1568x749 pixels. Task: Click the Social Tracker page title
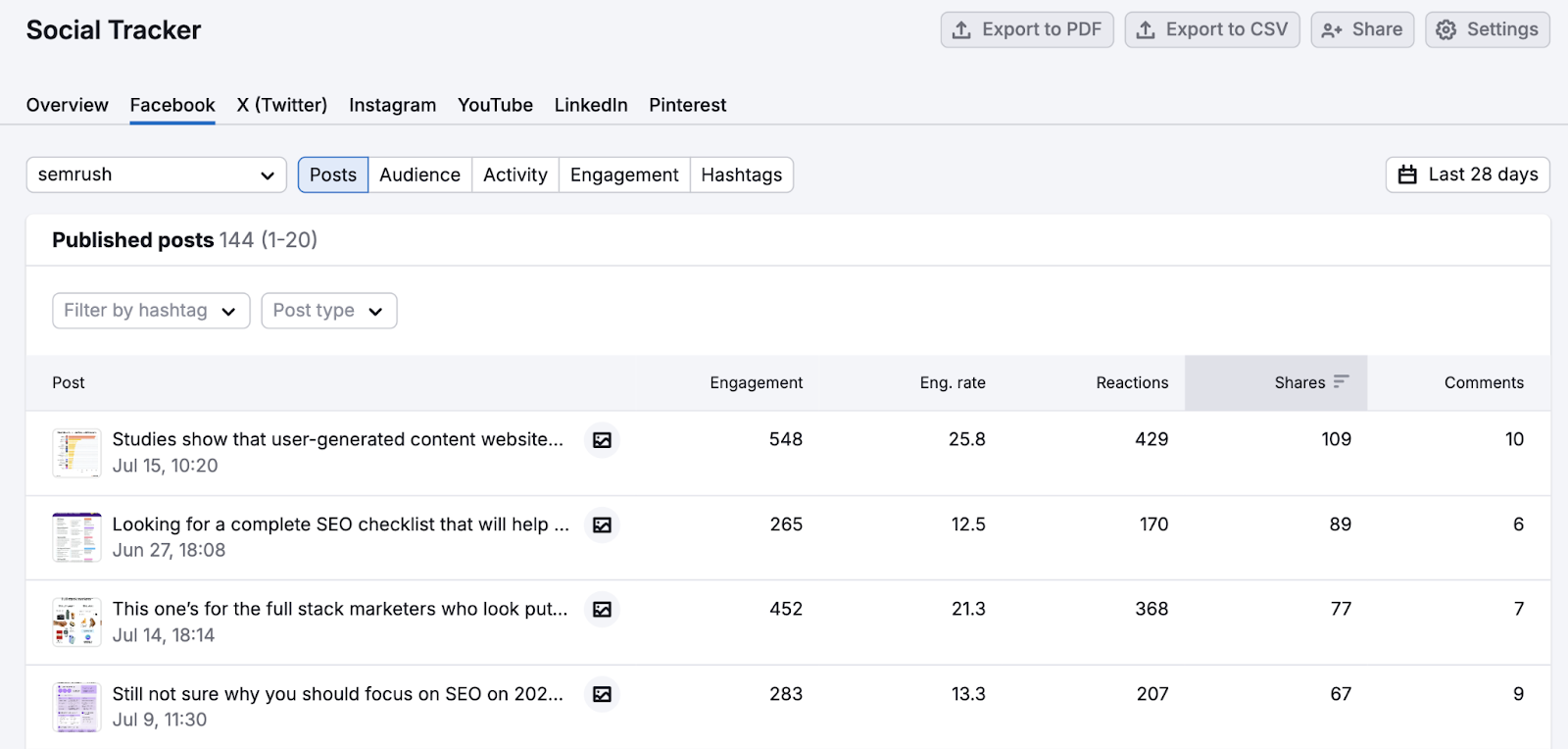[114, 30]
